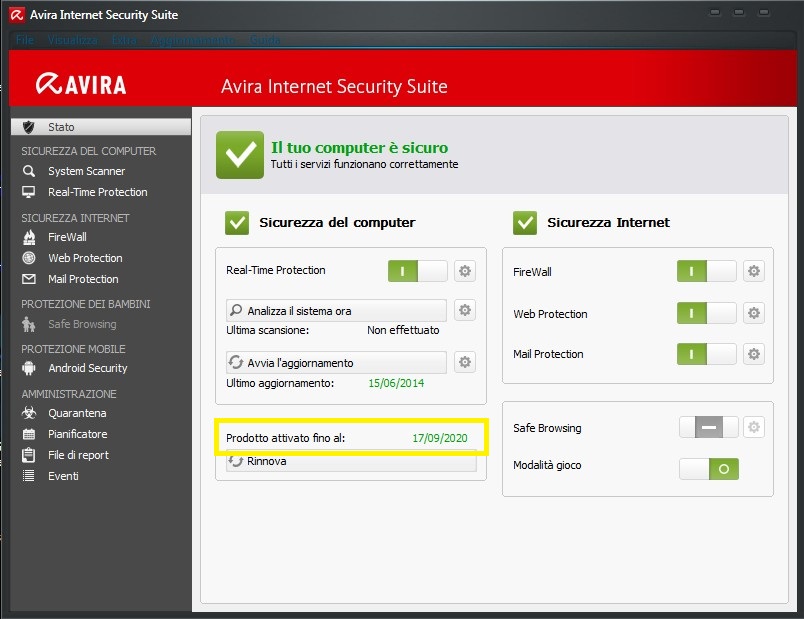
Task: Click the Android Security robot icon
Action: coord(29,368)
